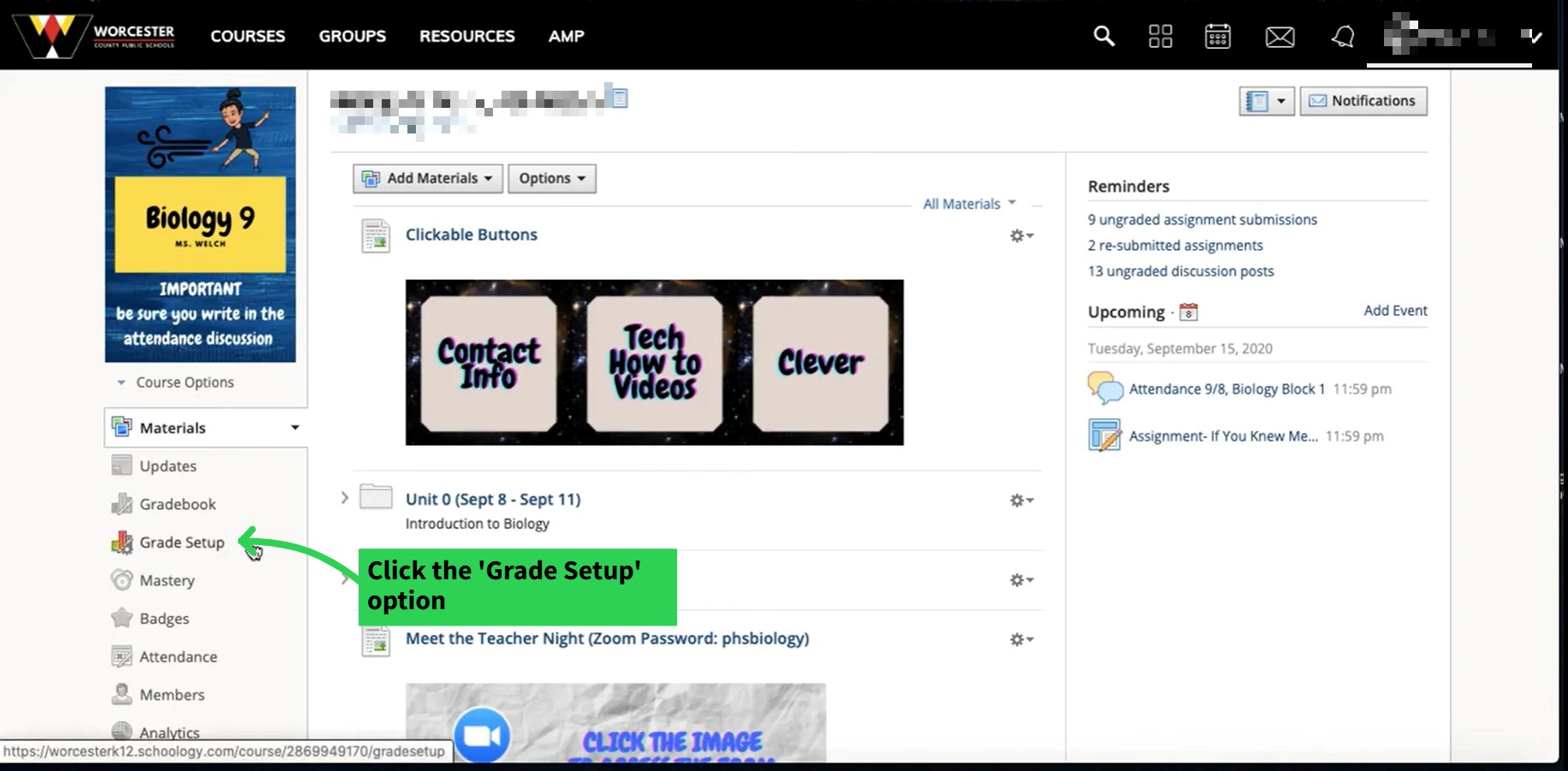Open the AMP menu item
The width and height of the screenshot is (1568, 771).
567,36
